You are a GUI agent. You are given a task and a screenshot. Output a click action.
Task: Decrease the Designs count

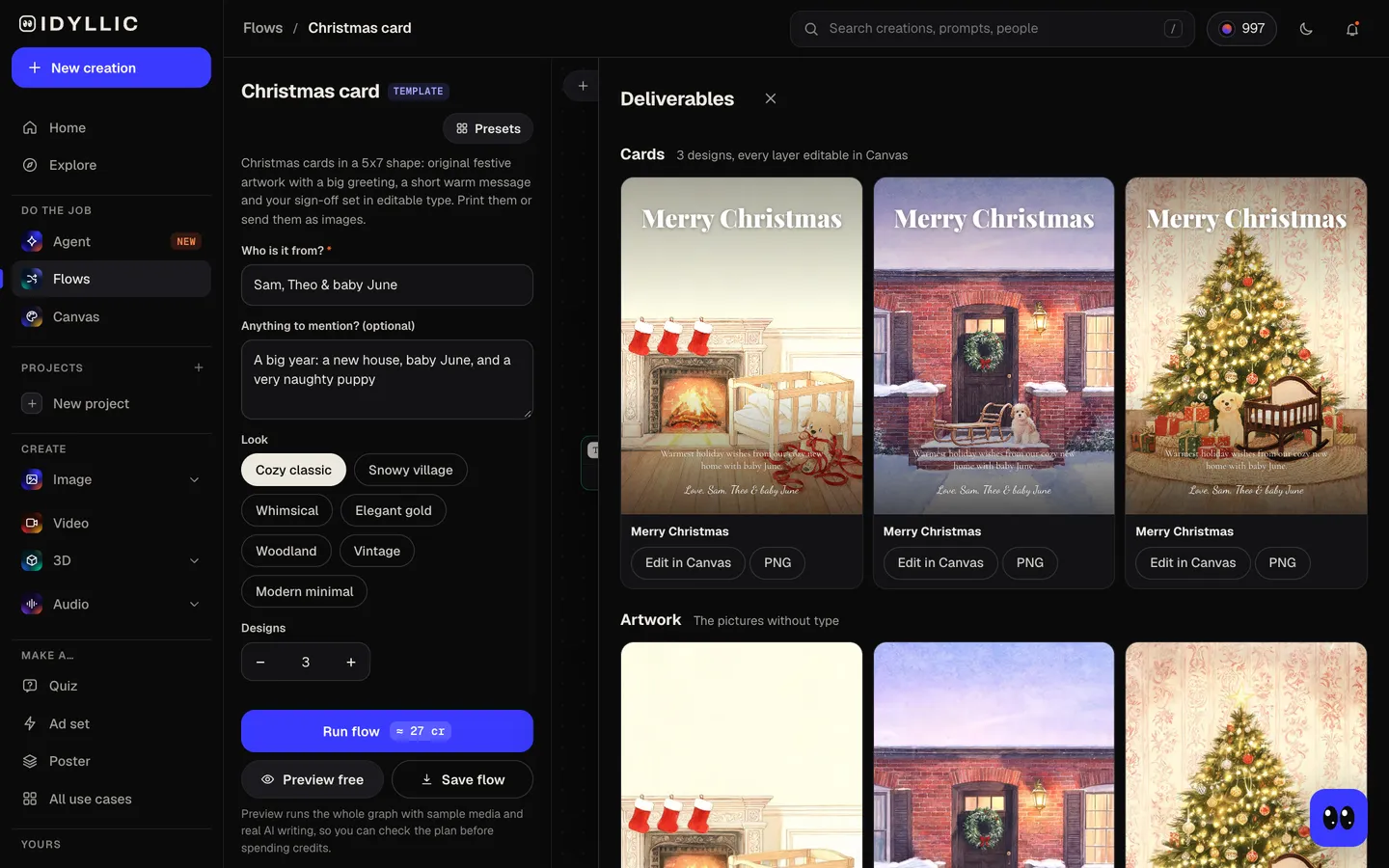pyautogui.click(x=260, y=662)
